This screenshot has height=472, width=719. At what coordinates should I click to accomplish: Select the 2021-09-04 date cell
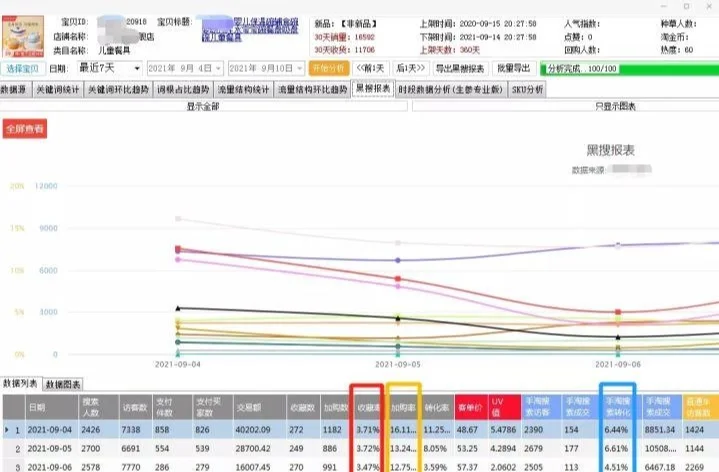click(x=51, y=430)
